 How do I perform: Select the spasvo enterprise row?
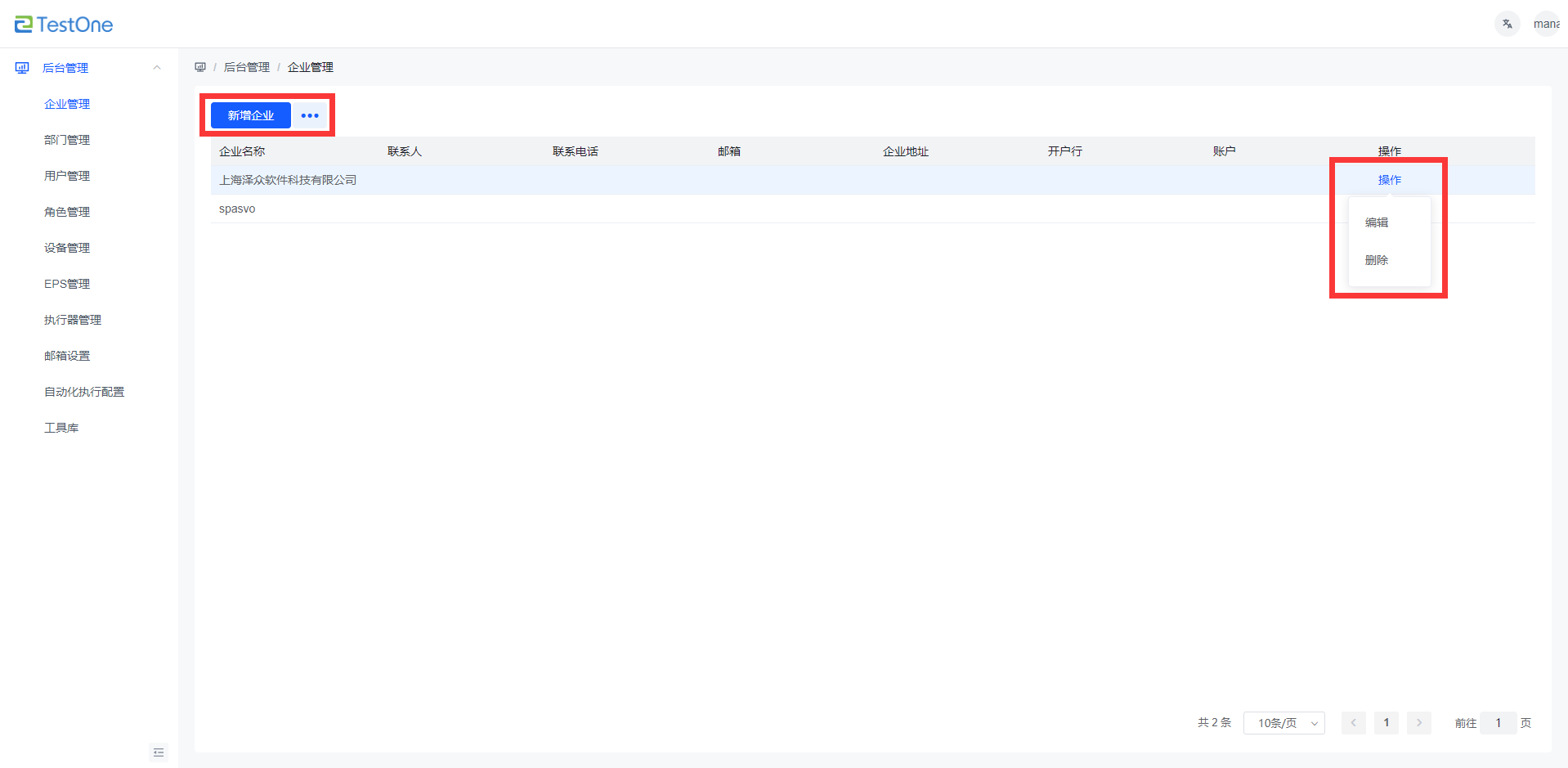point(237,209)
